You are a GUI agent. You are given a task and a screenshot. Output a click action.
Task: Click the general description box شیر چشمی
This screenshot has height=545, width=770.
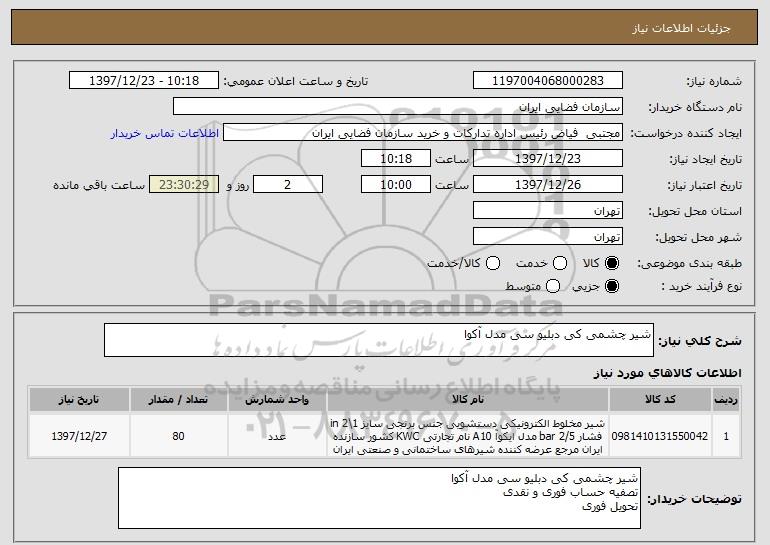pyautogui.click(x=379, y=340)
